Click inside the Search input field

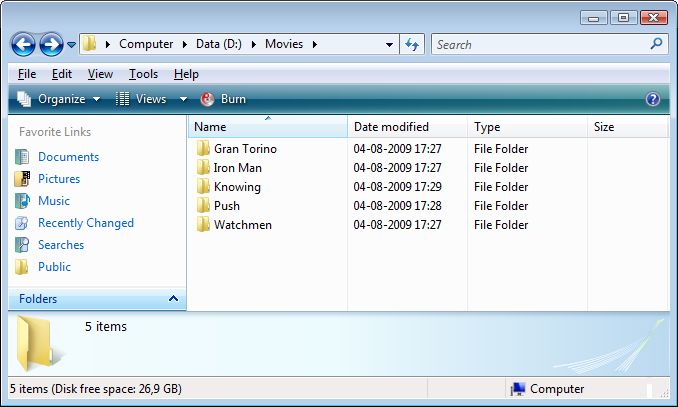540,44
